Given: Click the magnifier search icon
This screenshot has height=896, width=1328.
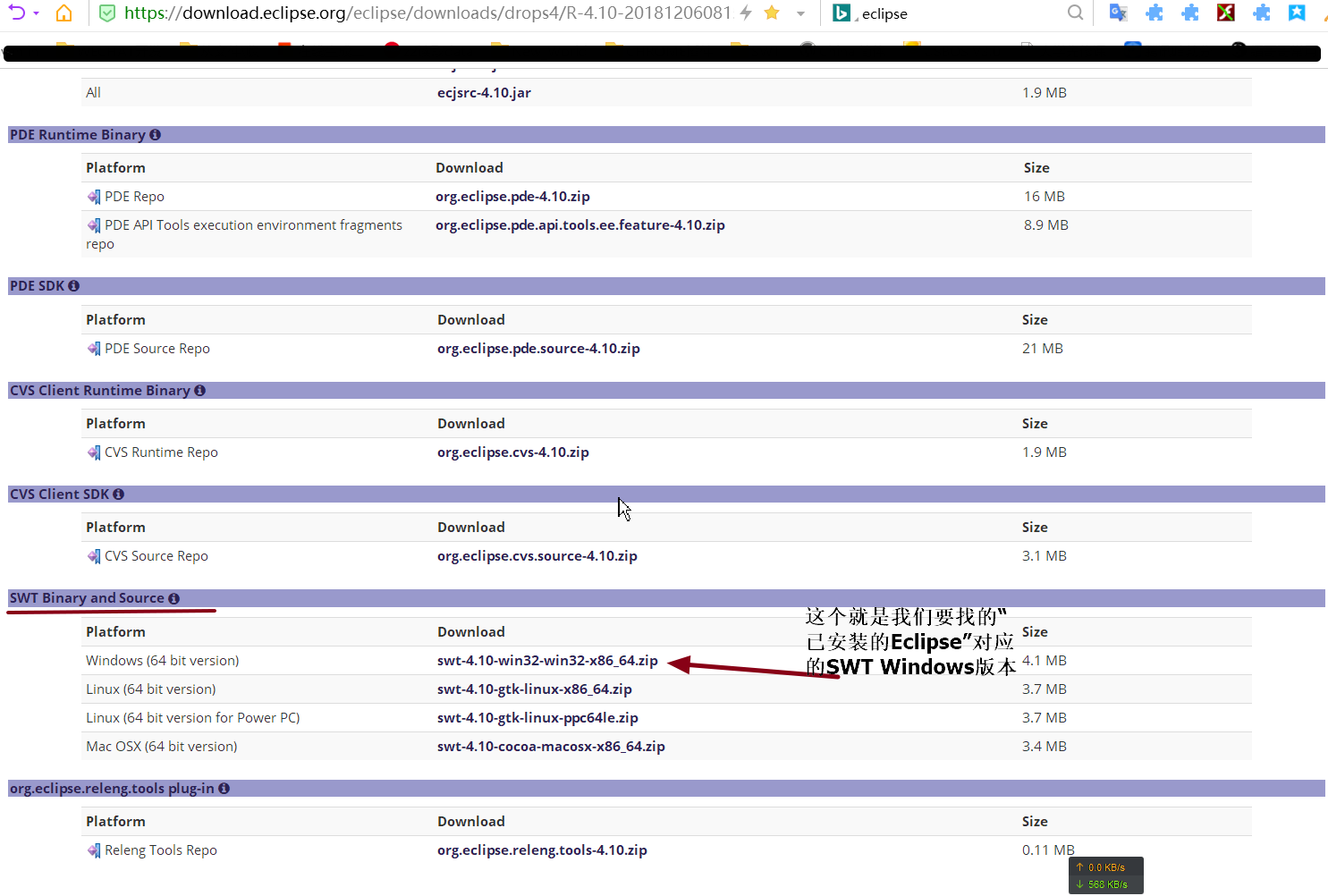Looking at the screenshot, I should pyautogui.click(x=1075, y=13).
